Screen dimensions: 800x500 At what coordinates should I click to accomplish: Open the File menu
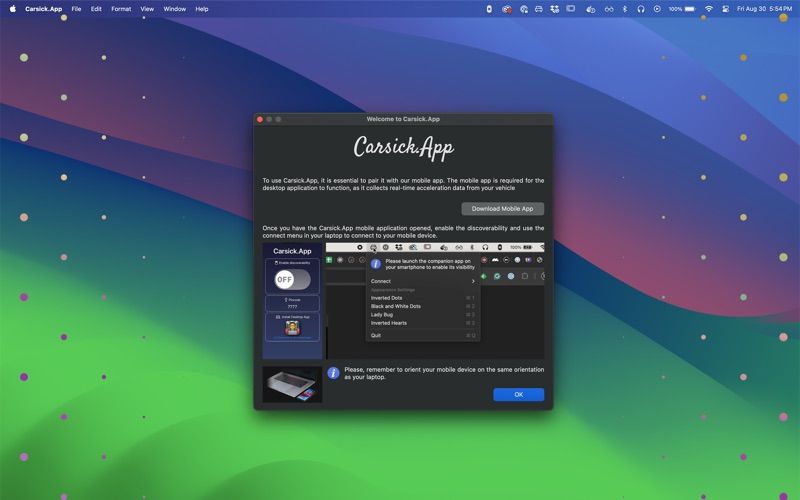click(76, 9)
